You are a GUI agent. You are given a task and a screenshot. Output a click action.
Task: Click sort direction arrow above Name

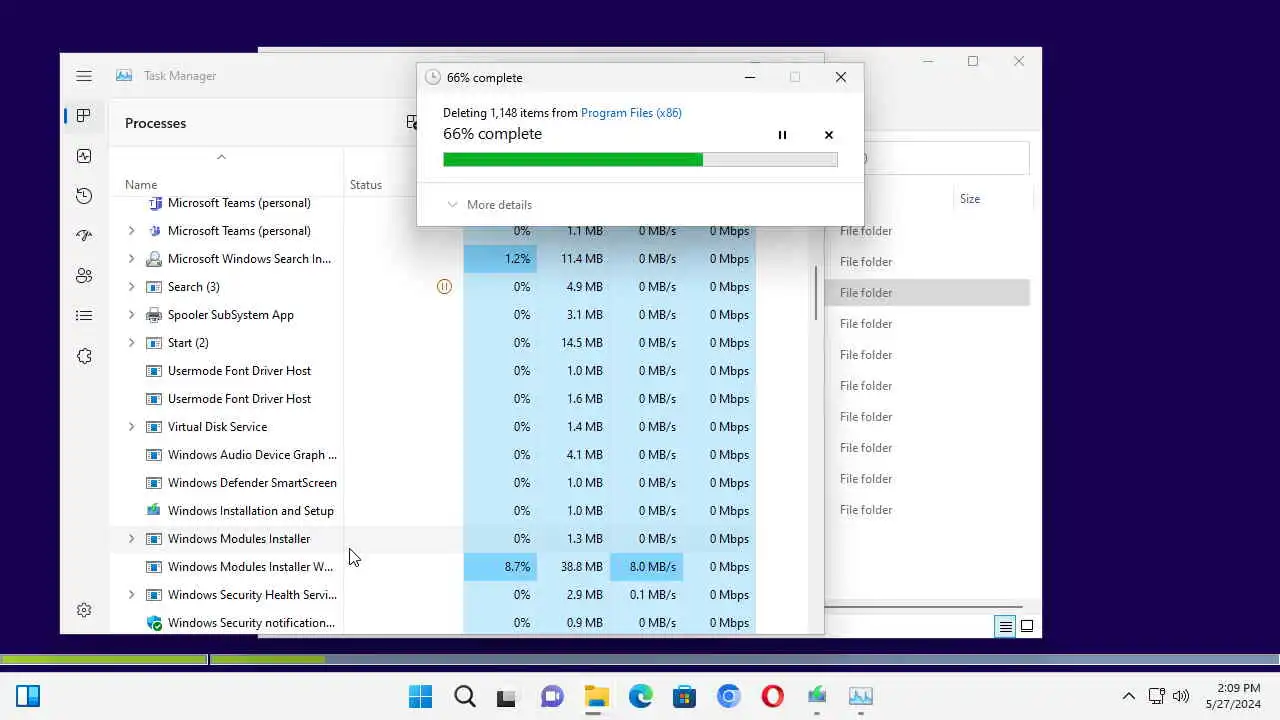221,157
